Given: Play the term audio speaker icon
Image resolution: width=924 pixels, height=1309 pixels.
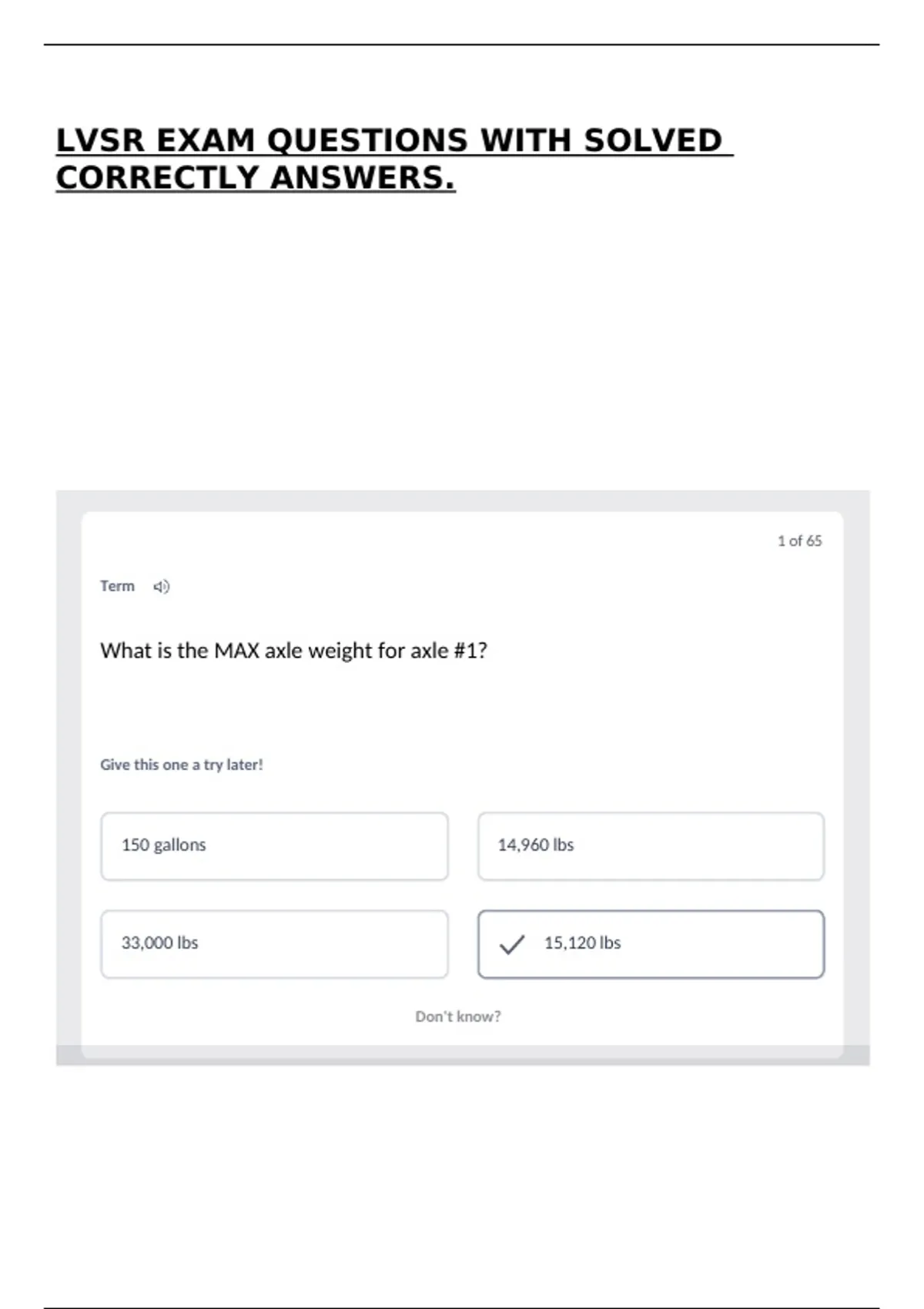Looking at the screenshot, I should 161,587.
